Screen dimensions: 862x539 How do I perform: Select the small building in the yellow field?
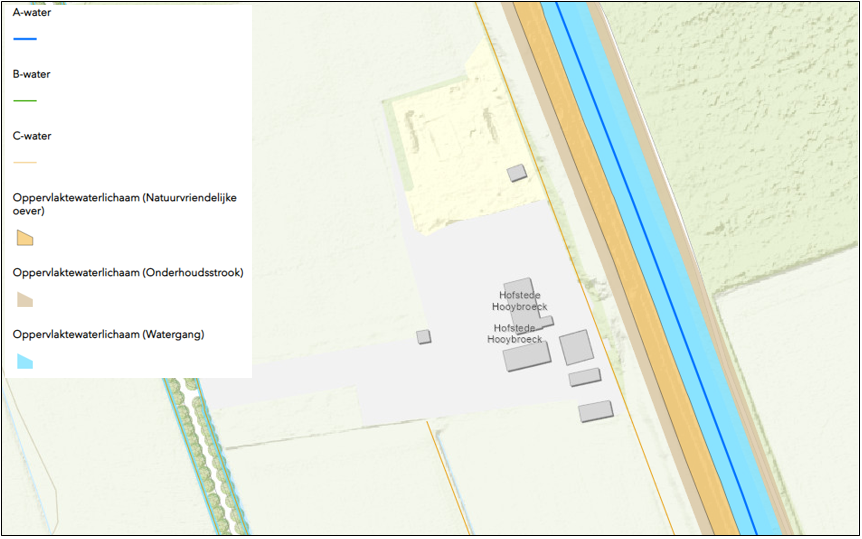coord(517,173)
